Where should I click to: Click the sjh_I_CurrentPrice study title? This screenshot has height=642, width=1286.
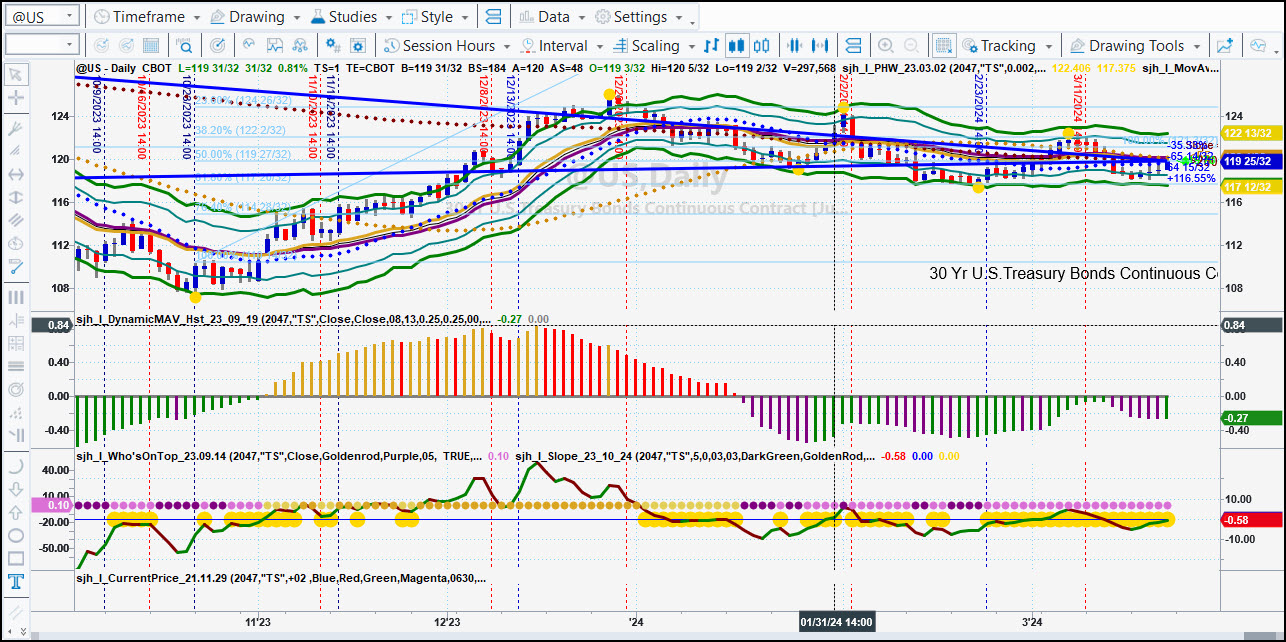coord(282,578)
